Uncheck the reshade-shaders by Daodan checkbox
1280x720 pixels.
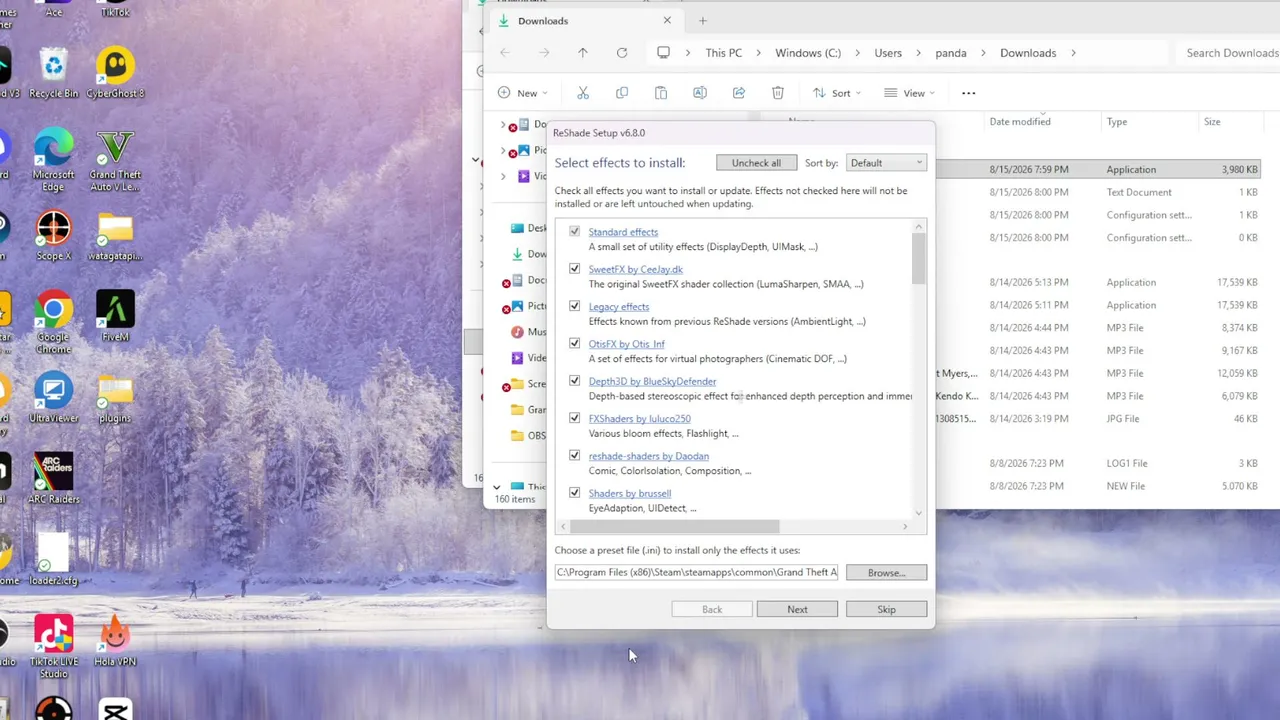(x=574, y=455)
